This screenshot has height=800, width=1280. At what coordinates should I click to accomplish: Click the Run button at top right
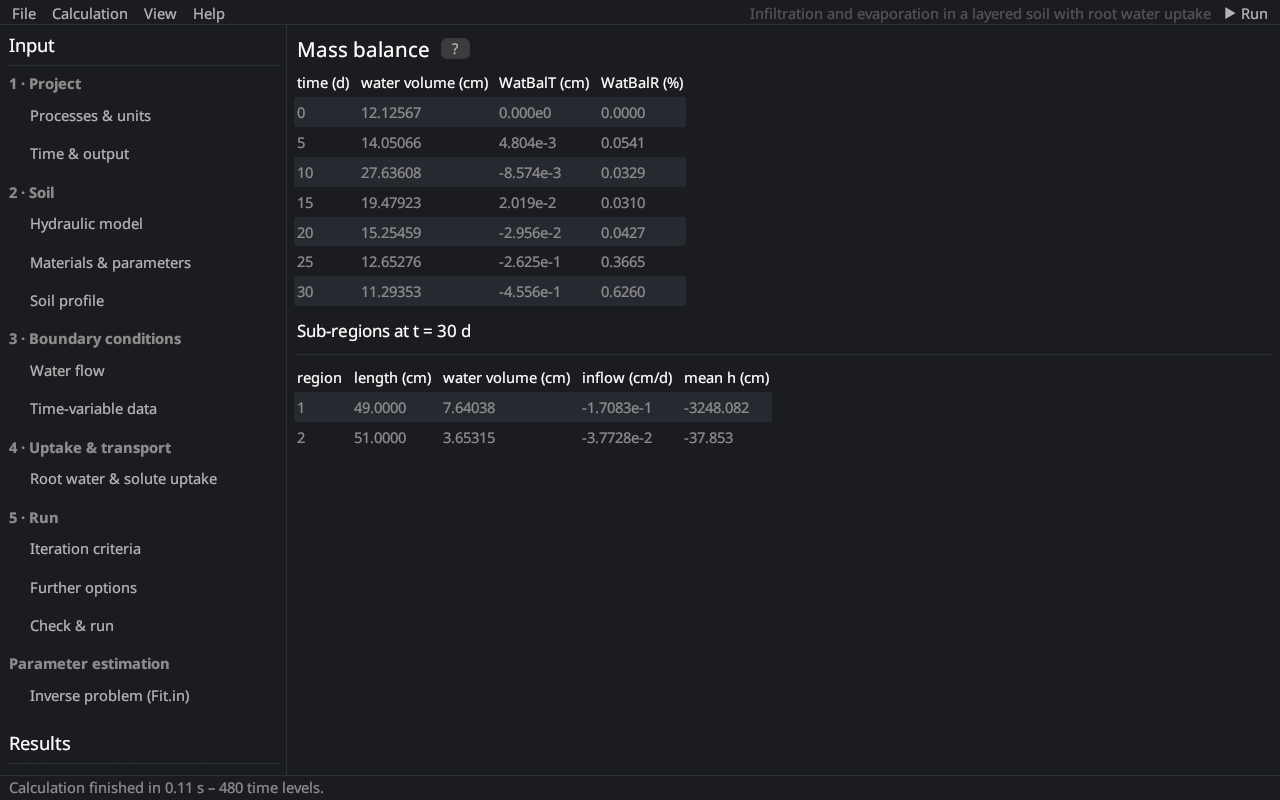tap(1246, 13)
